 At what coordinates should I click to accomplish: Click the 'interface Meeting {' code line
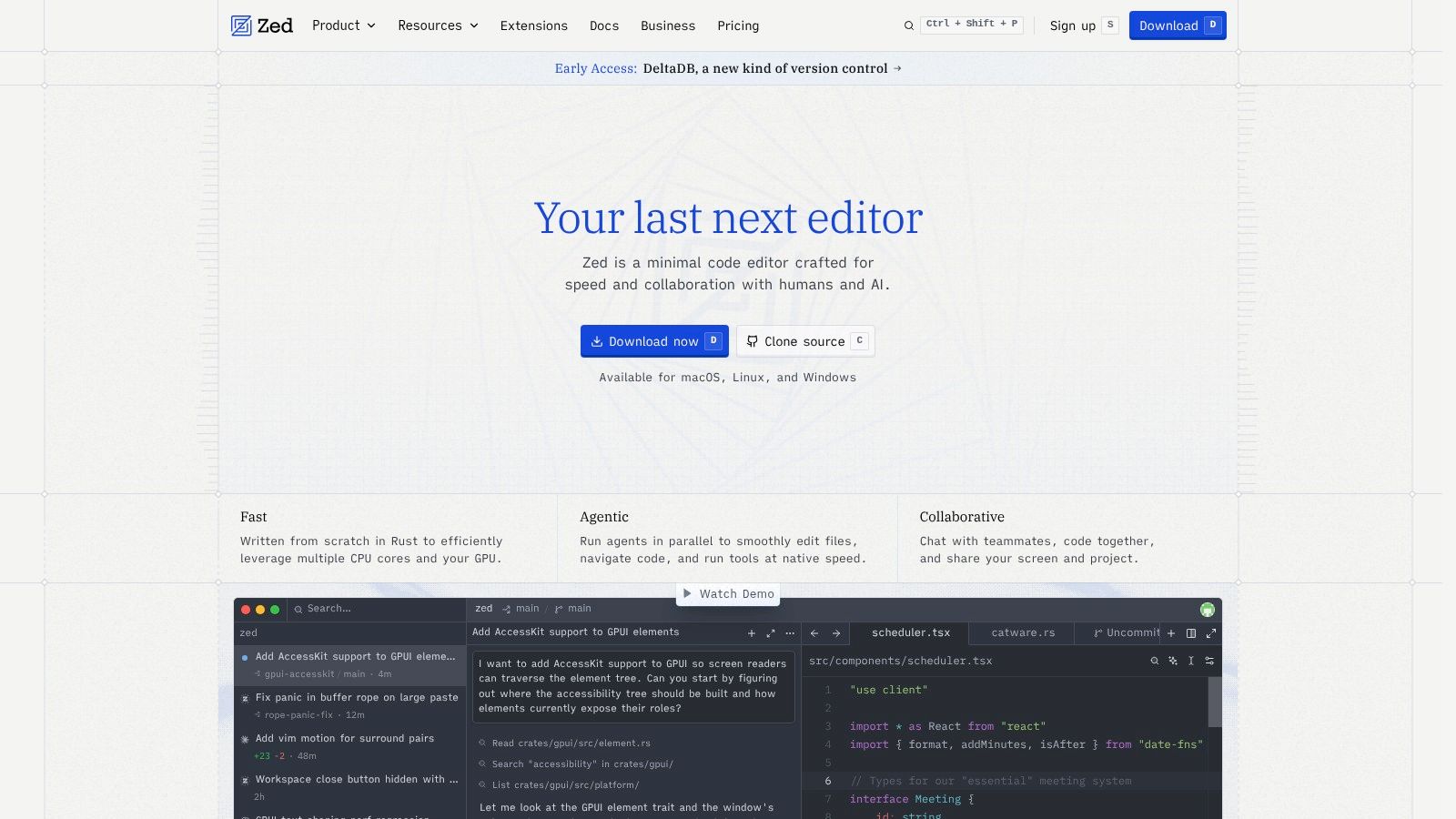[x=912, y=799]
